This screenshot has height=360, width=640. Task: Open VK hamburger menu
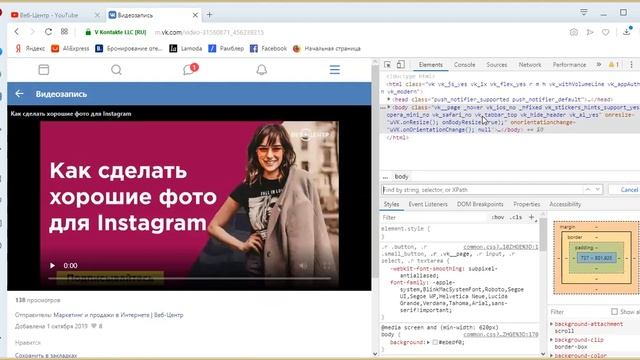335,70
